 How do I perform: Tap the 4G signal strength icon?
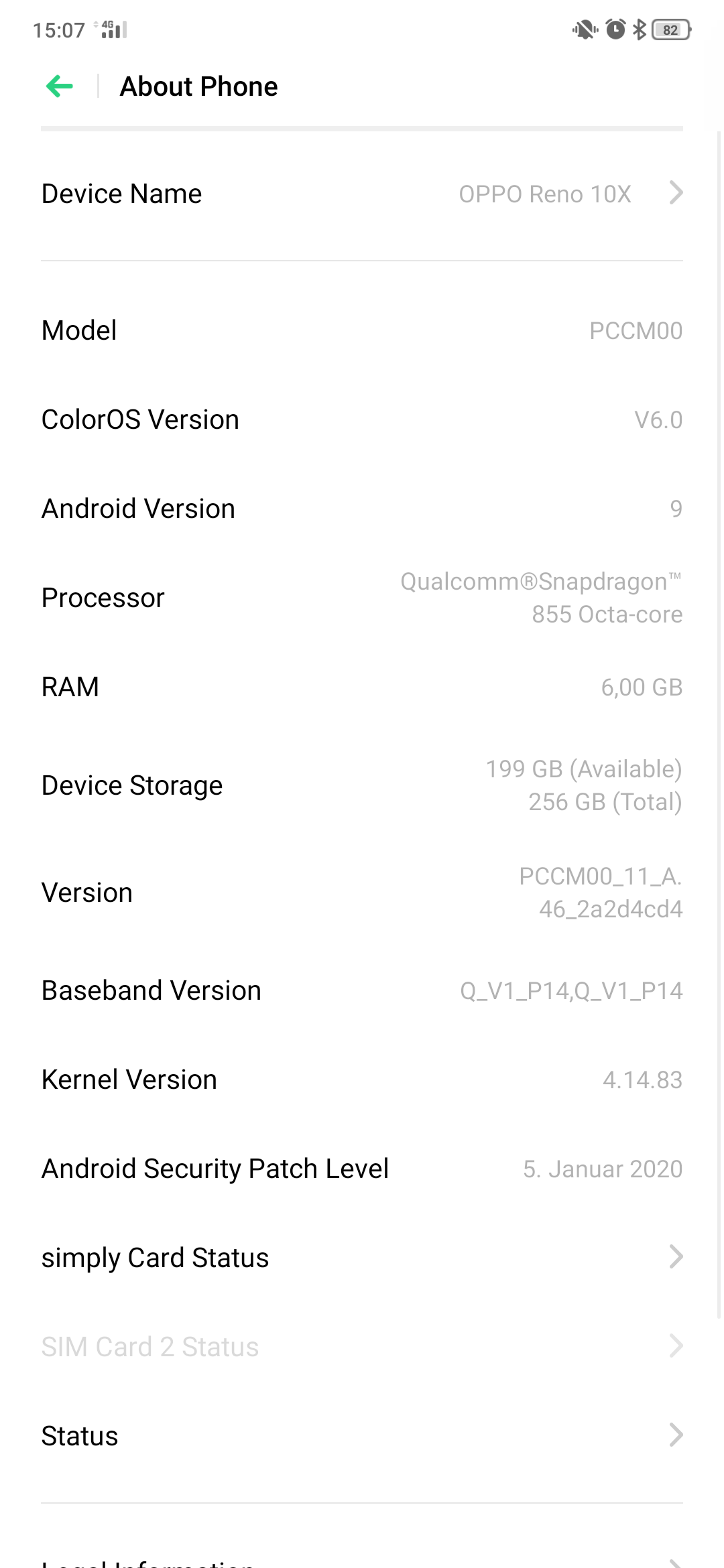[113, 30]
